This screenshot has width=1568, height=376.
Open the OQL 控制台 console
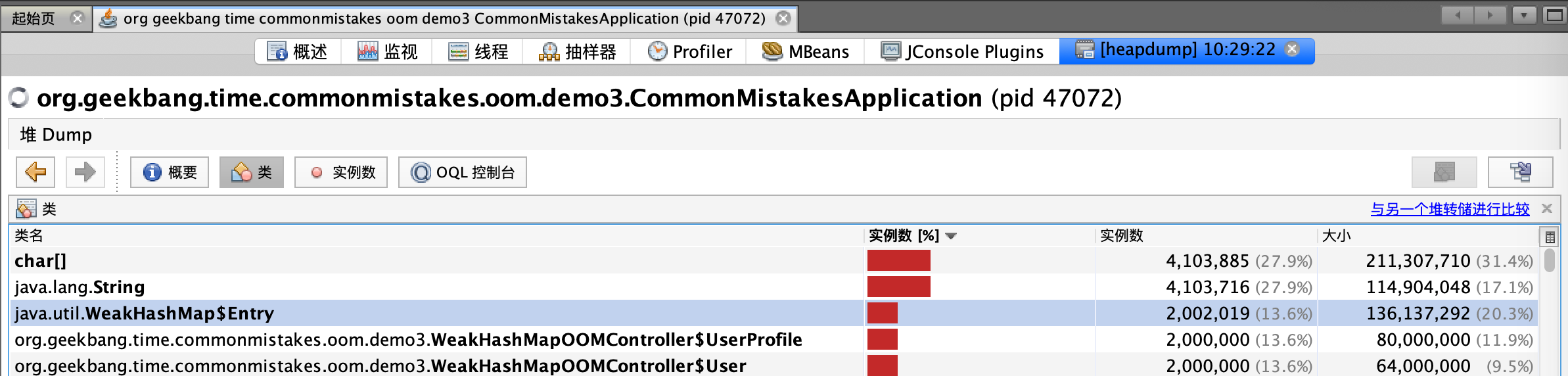pos(462,172)
